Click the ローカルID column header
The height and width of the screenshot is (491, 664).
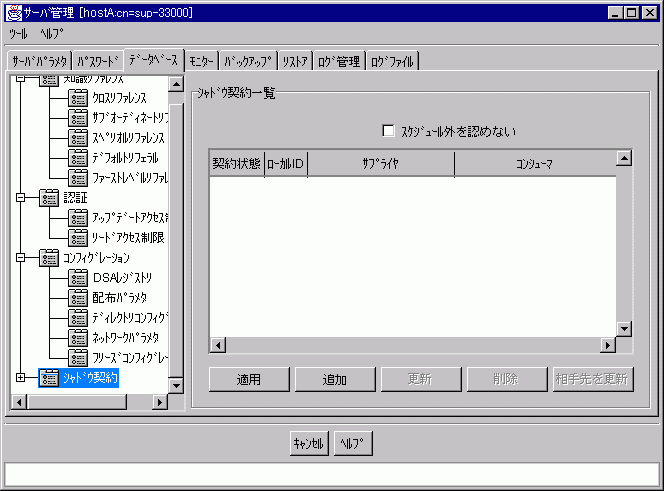coord(286,164)
